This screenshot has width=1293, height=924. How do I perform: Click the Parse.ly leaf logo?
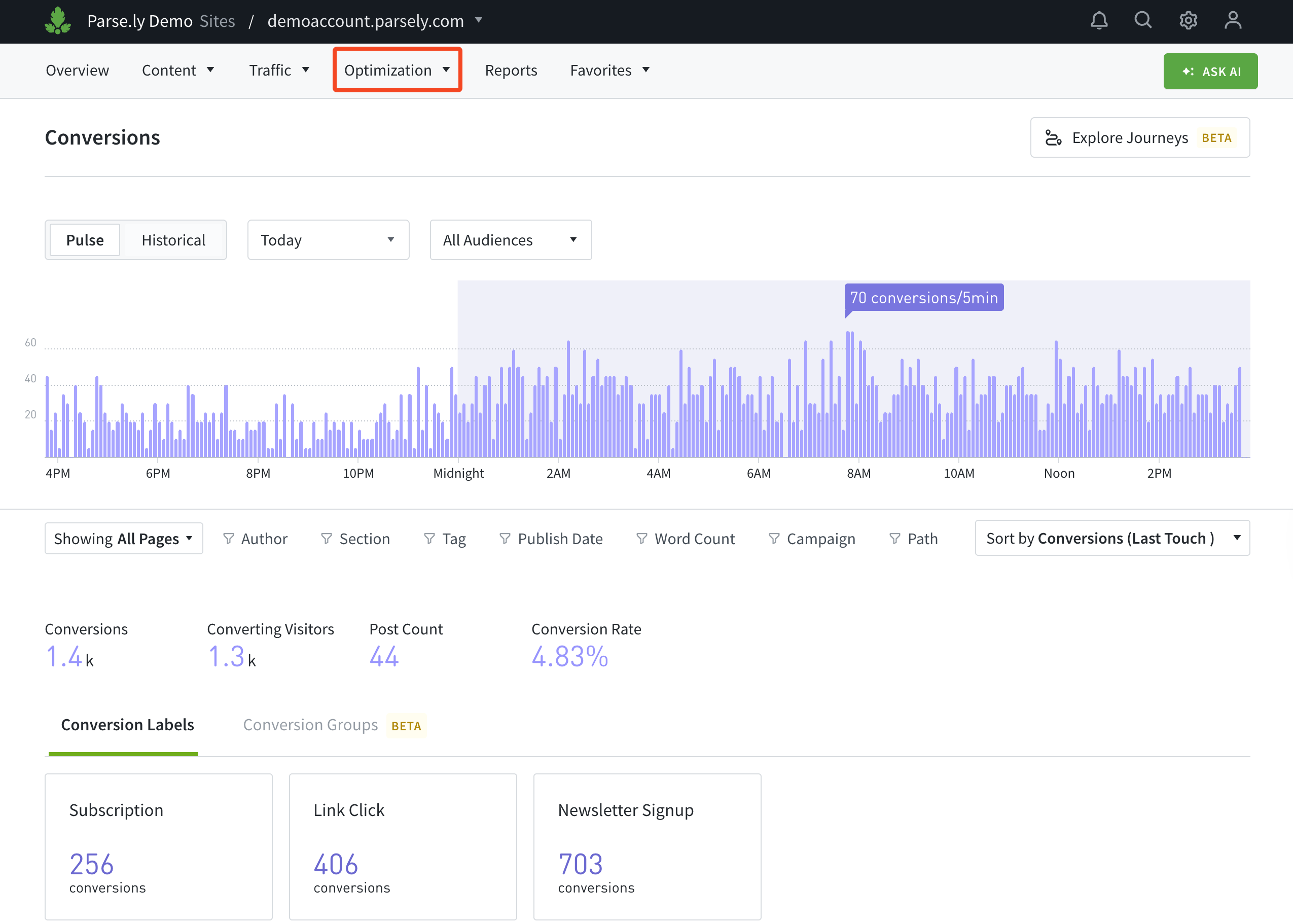57,20
